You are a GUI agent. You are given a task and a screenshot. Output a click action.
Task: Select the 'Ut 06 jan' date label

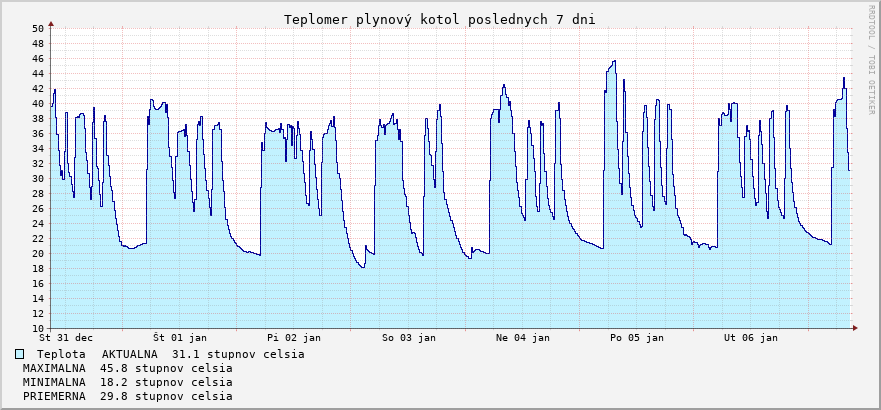pyautogui.click(x=751, y=338)
